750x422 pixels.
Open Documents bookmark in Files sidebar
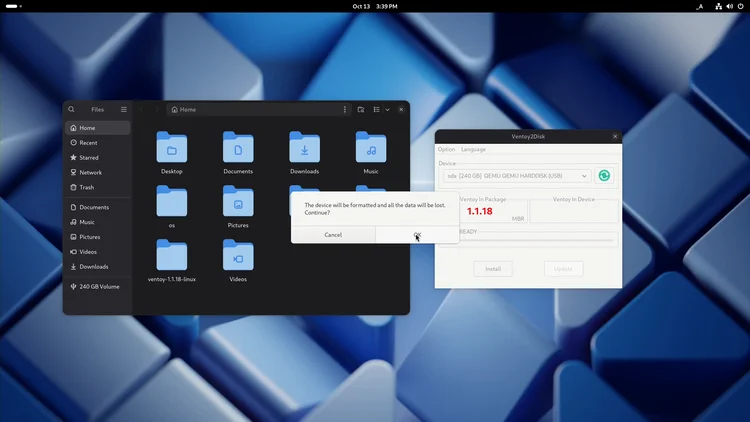tap(98, 207)
